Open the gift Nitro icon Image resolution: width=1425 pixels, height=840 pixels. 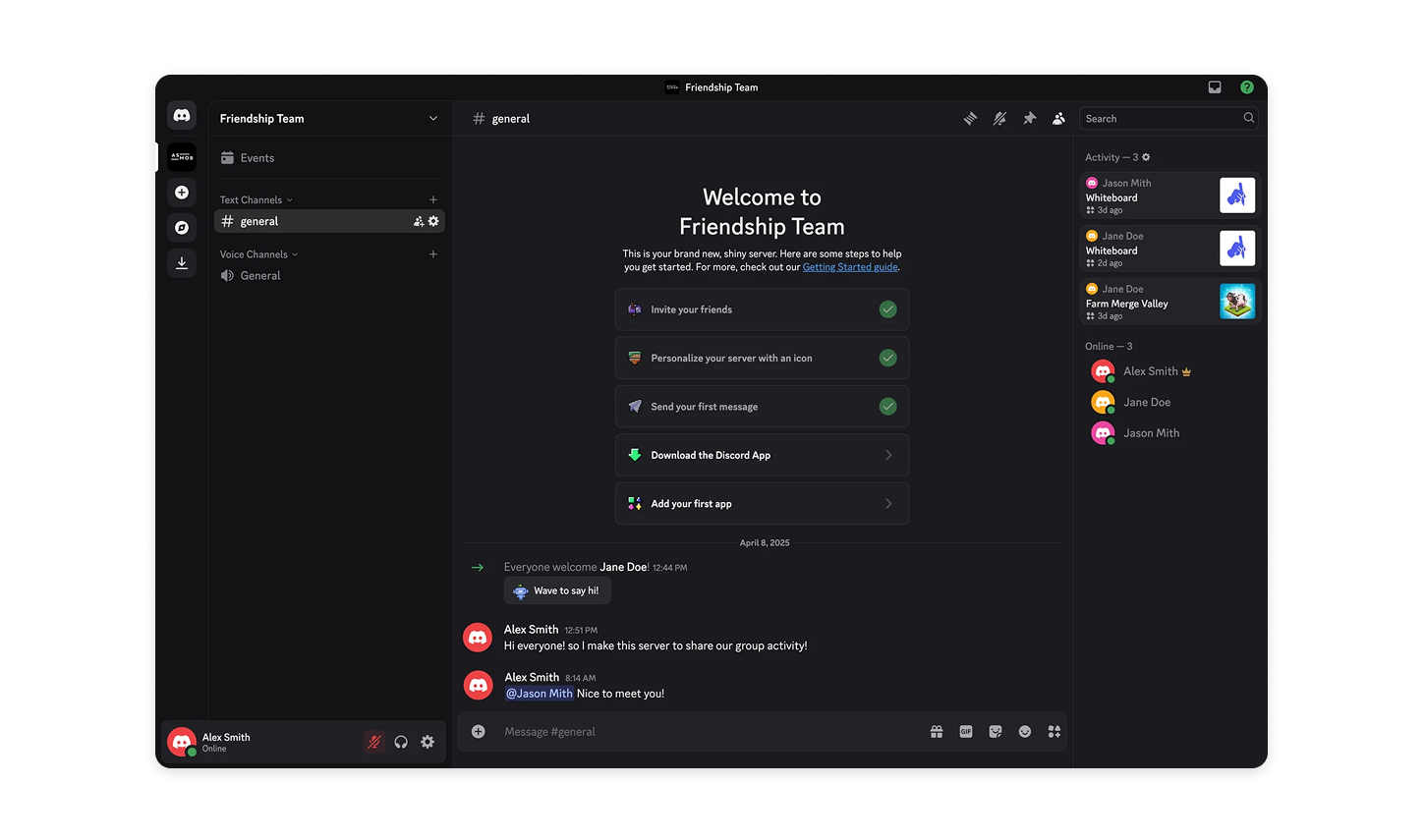pyautogui.click(x=937, y=731)
